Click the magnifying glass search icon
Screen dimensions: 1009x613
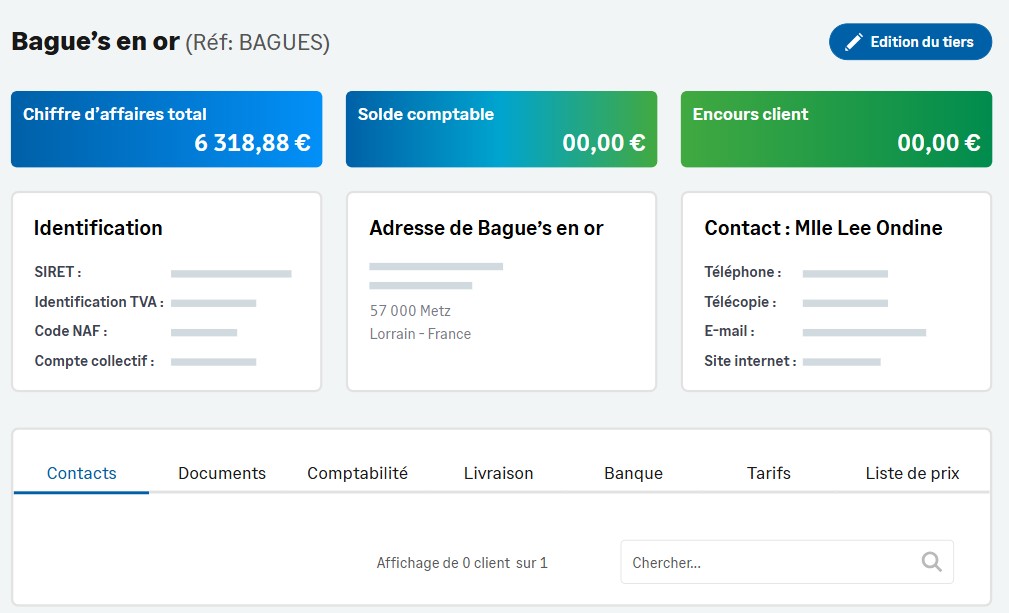tap(931, 562)
